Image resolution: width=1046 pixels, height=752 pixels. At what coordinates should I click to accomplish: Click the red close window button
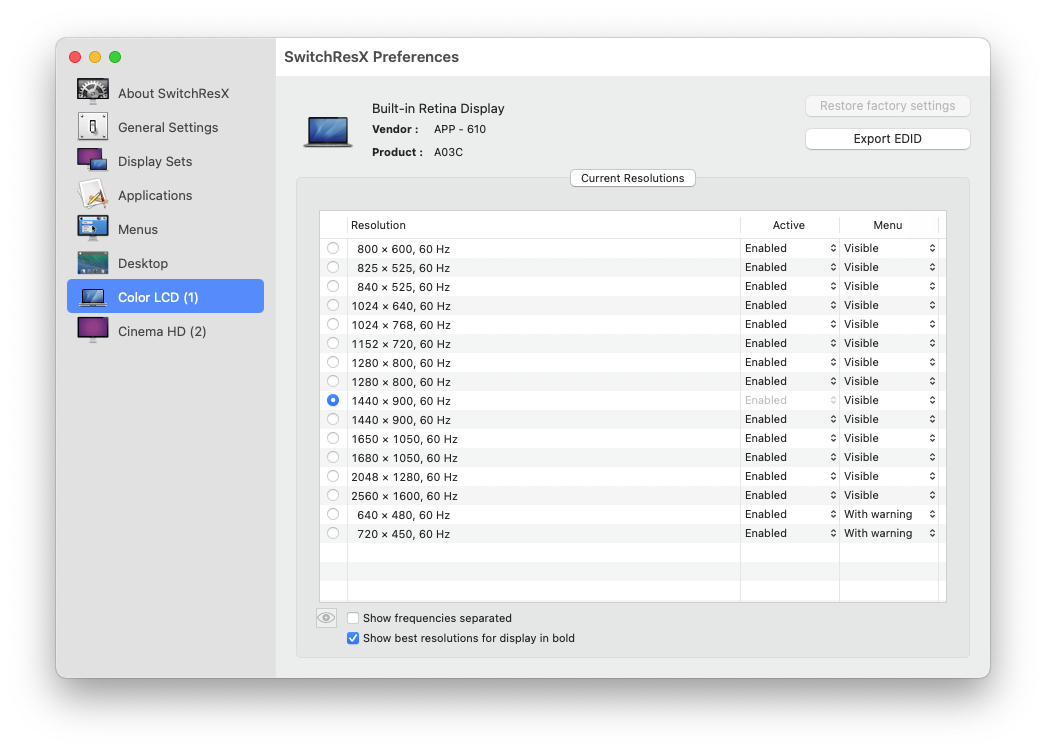[x=75, y=57]
